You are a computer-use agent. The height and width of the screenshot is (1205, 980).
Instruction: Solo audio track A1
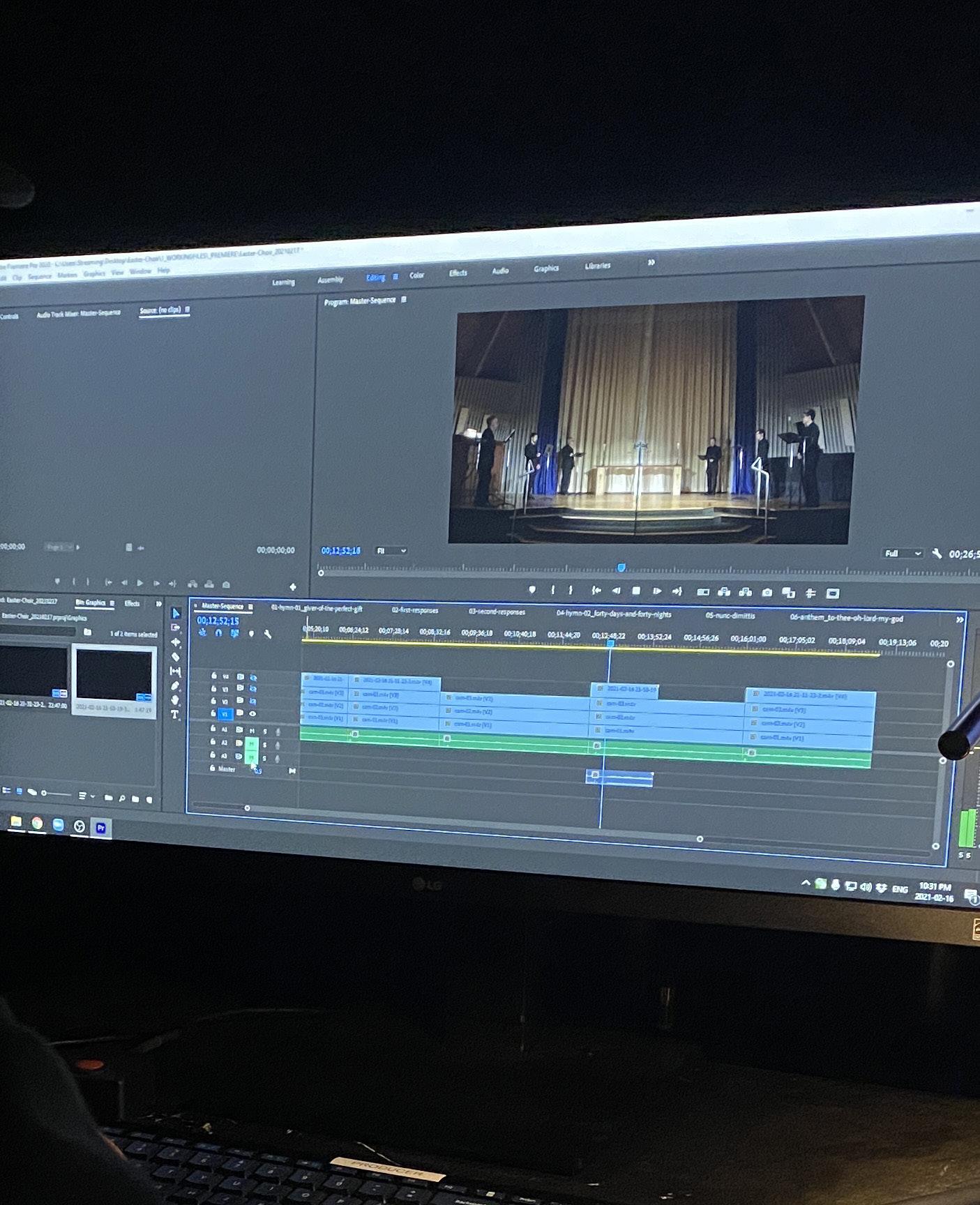point(264,732)
